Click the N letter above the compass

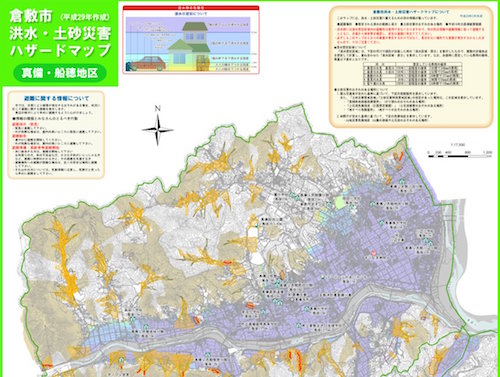pos(158,108)
